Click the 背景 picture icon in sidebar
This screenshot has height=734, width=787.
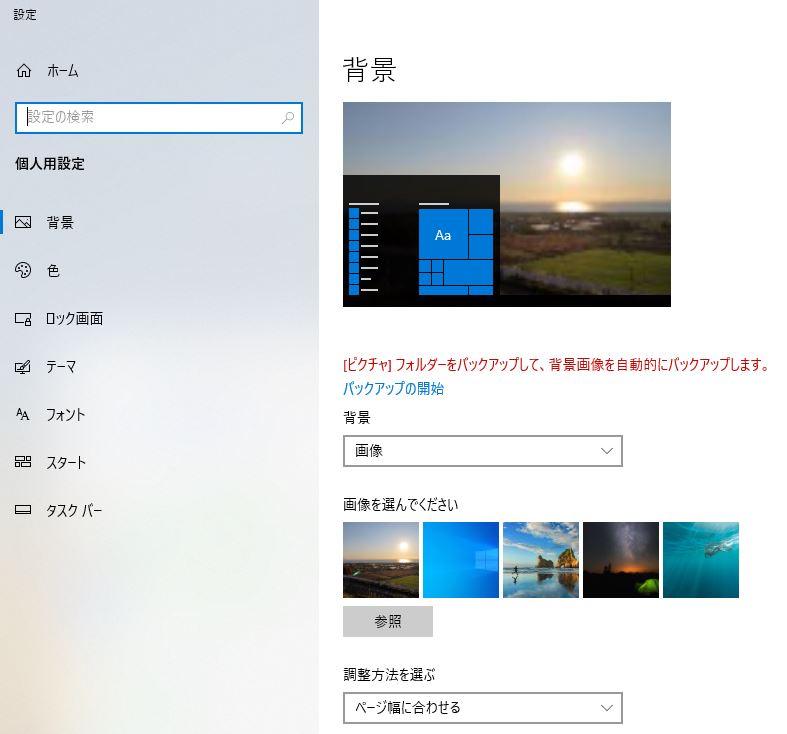[x=23, y=222]
